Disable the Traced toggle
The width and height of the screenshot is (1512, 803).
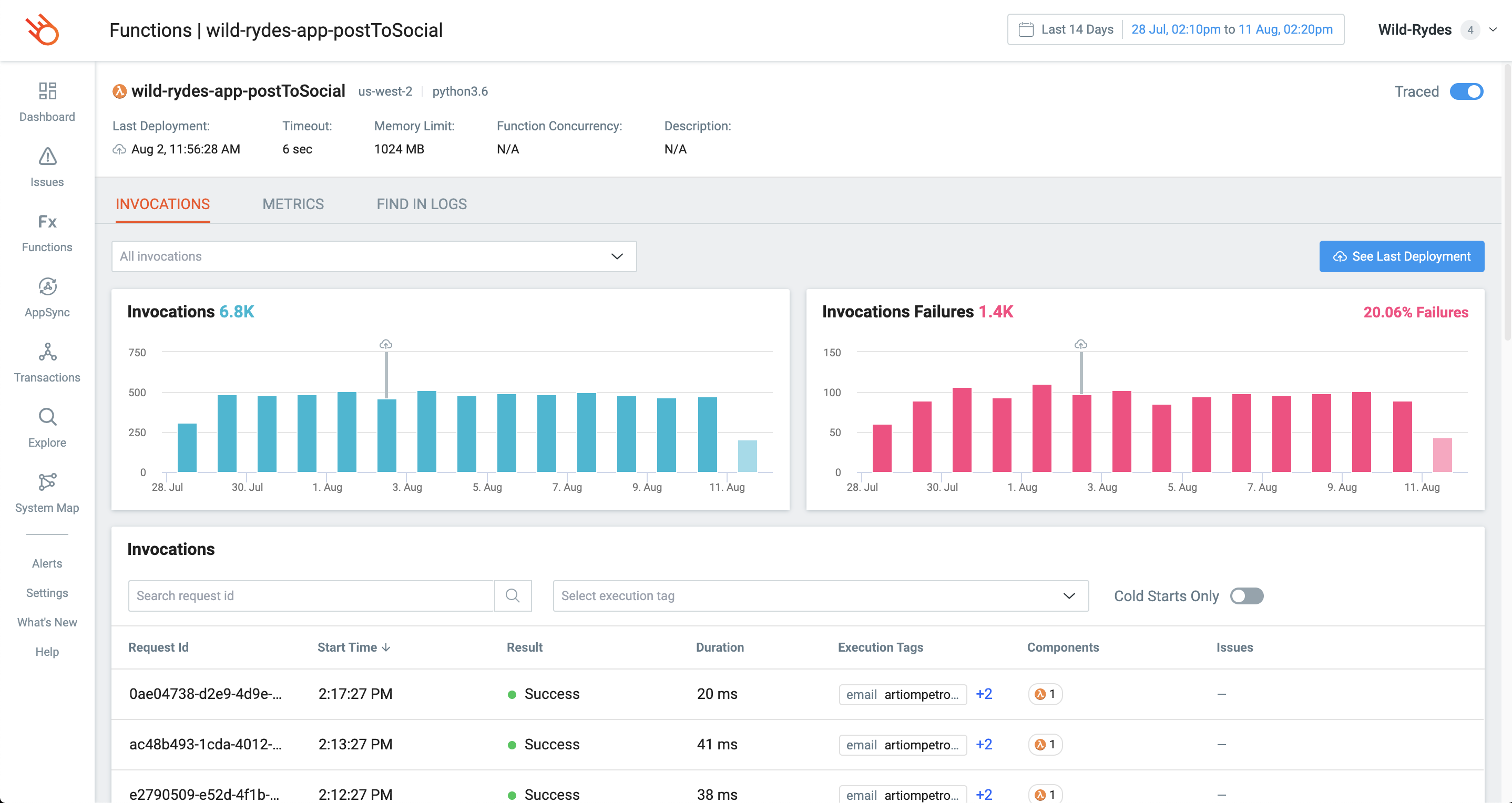[1466, 91]
